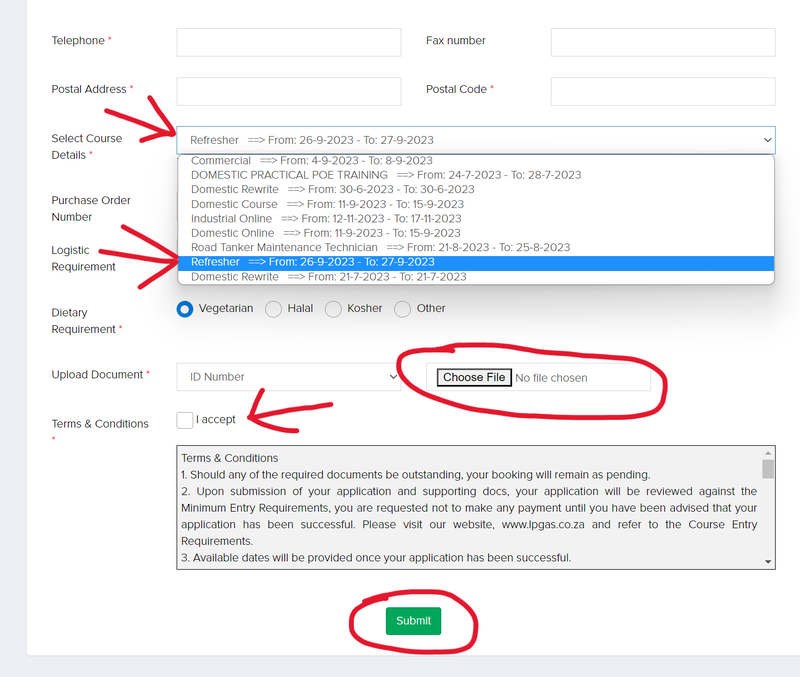
Task: Pick Domestic Course 11-9-2023 option
Action: tap(327, 204)
